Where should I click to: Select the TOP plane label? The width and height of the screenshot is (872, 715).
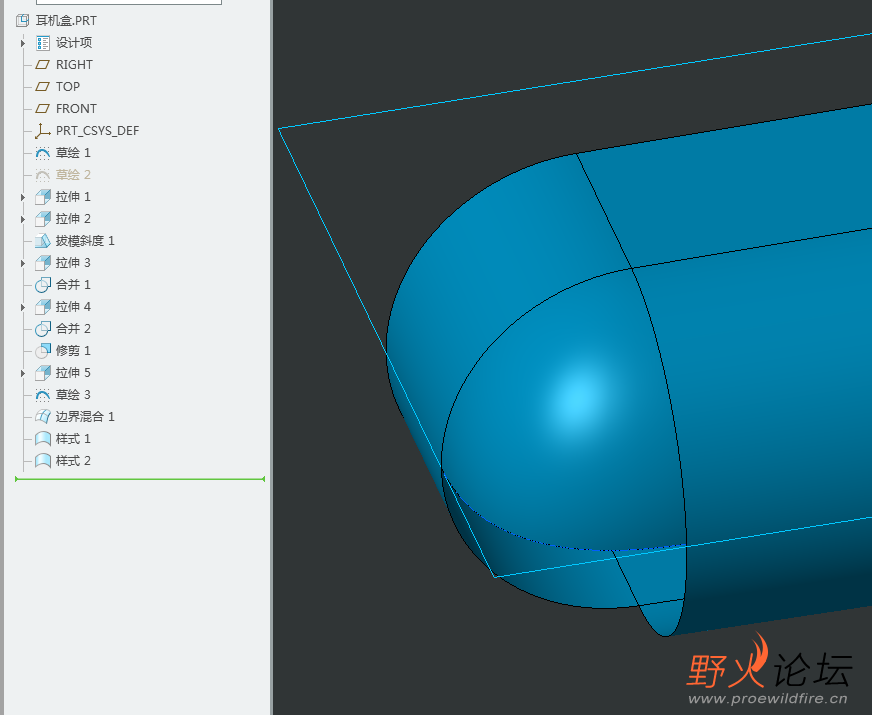(x=68, y=87)
